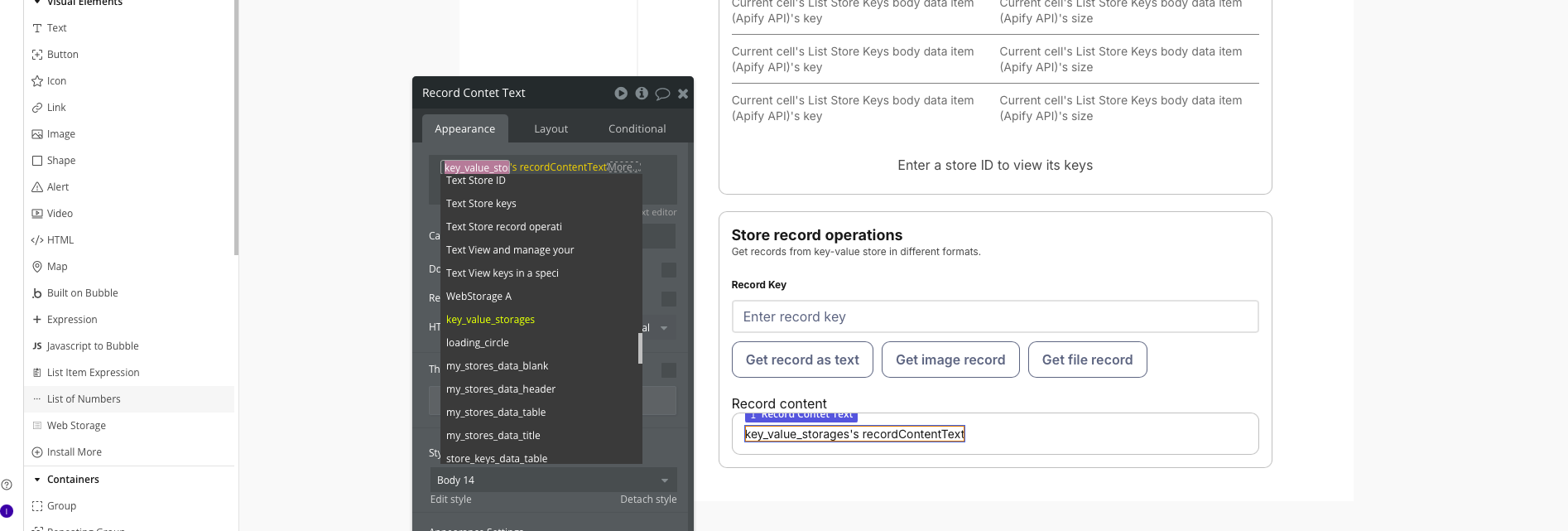Toggle the checkbox in the 'Th' row
1568x531 pixels.
[669, 370]
